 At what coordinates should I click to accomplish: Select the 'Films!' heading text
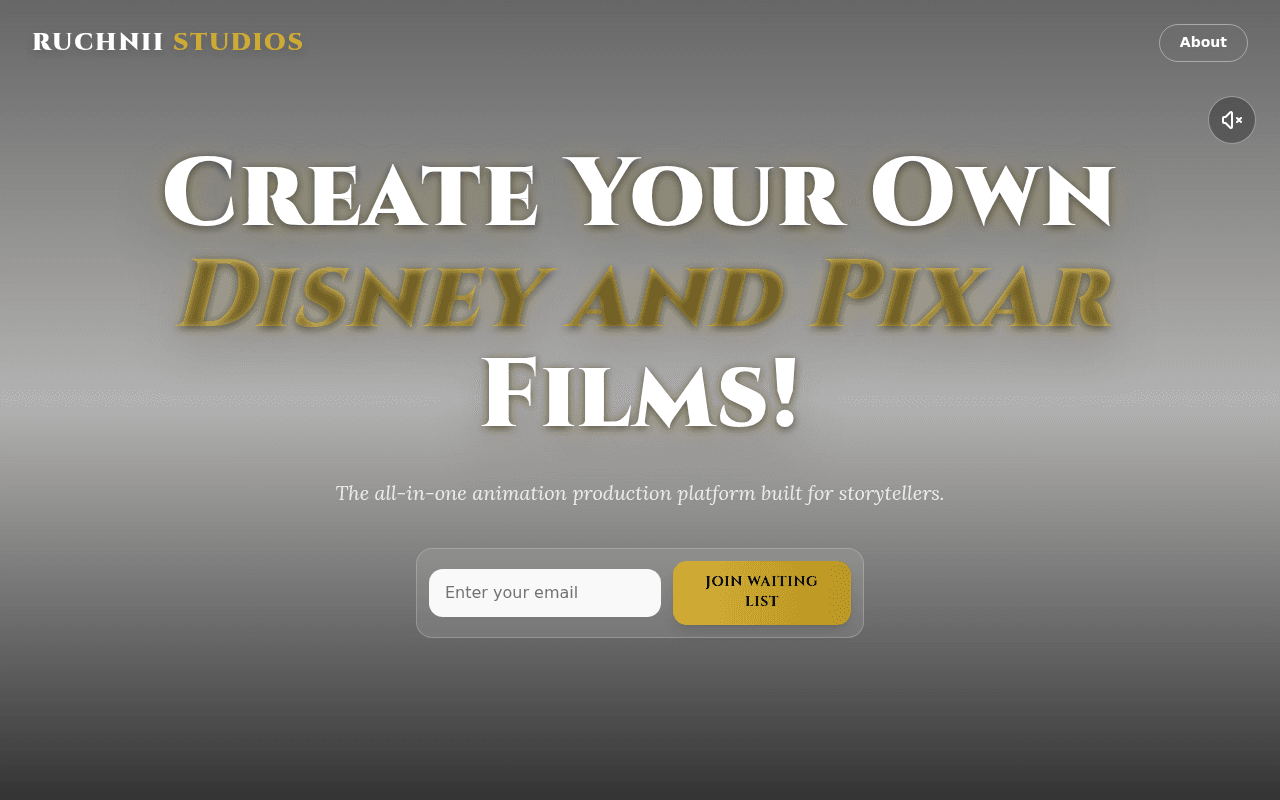(x=640, y=392)
